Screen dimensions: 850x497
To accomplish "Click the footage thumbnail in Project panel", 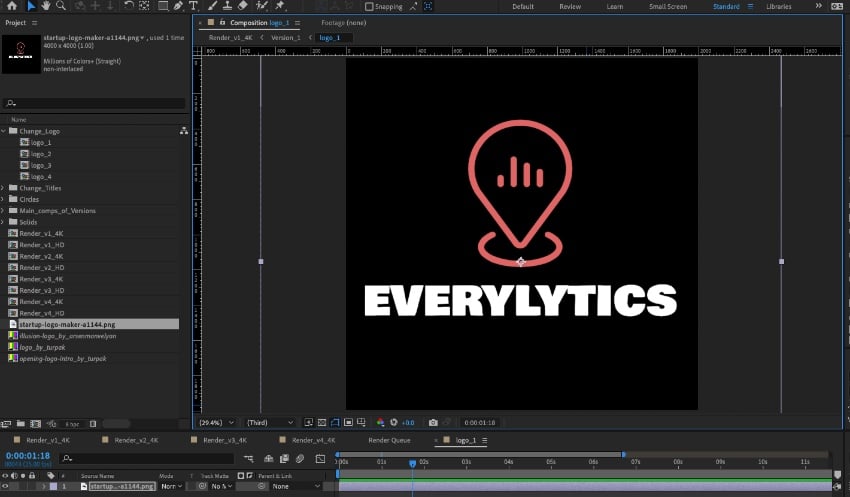I will (x=21, y=54).
